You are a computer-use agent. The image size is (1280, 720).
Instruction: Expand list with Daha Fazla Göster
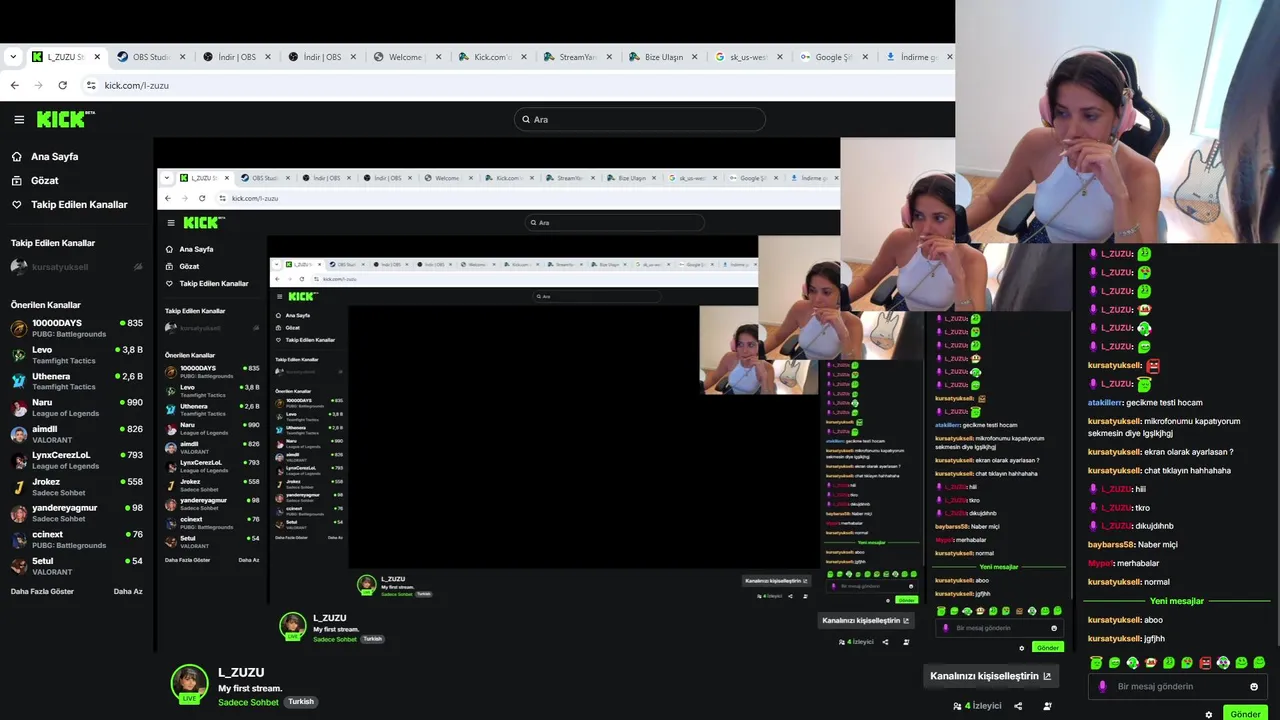[42, 591]
